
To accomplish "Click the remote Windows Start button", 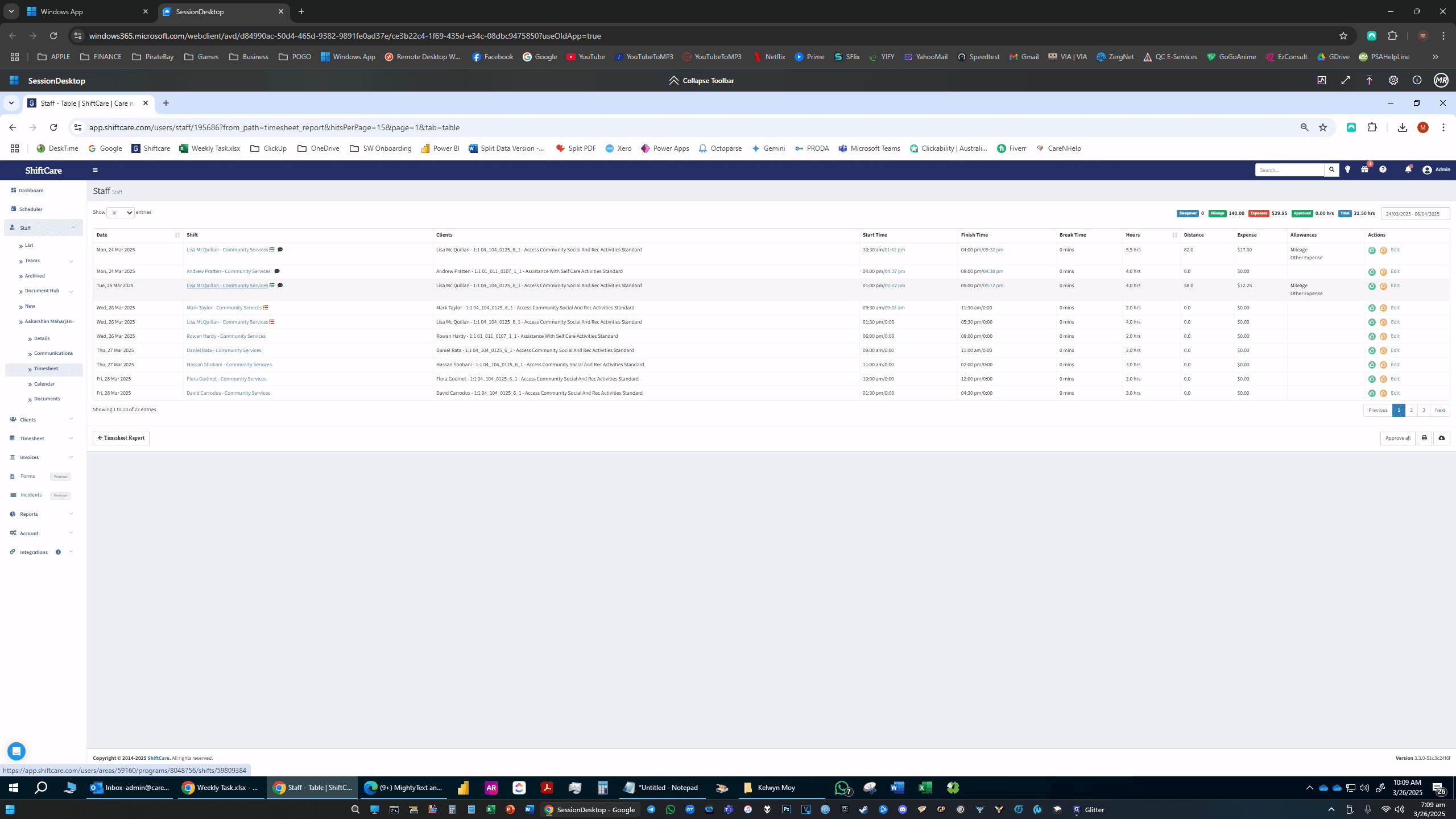I will coord(14,788).
